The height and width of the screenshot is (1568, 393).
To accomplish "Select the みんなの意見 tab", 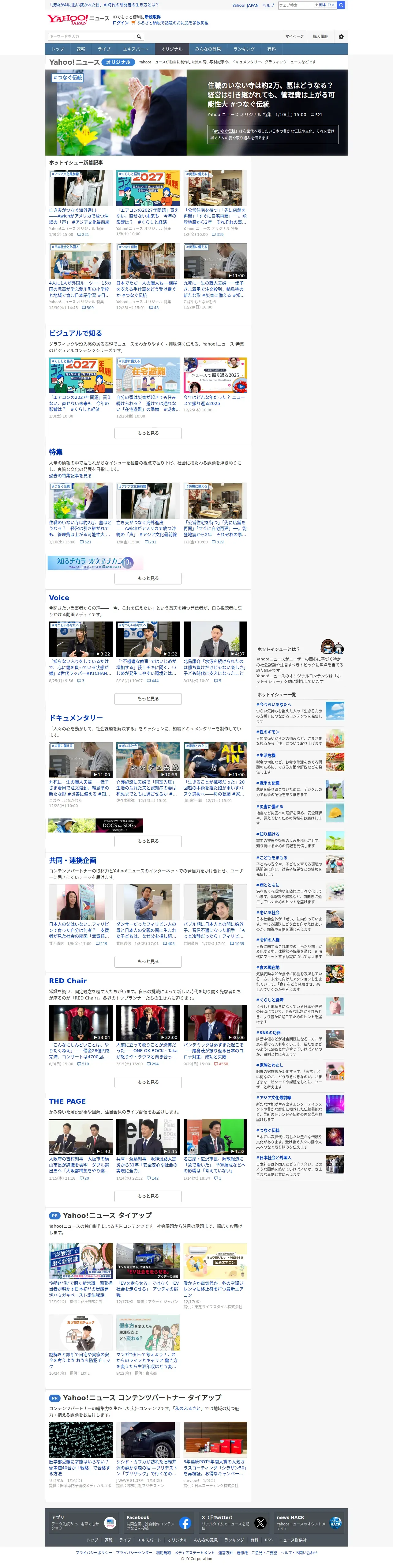I will point(208,49).
